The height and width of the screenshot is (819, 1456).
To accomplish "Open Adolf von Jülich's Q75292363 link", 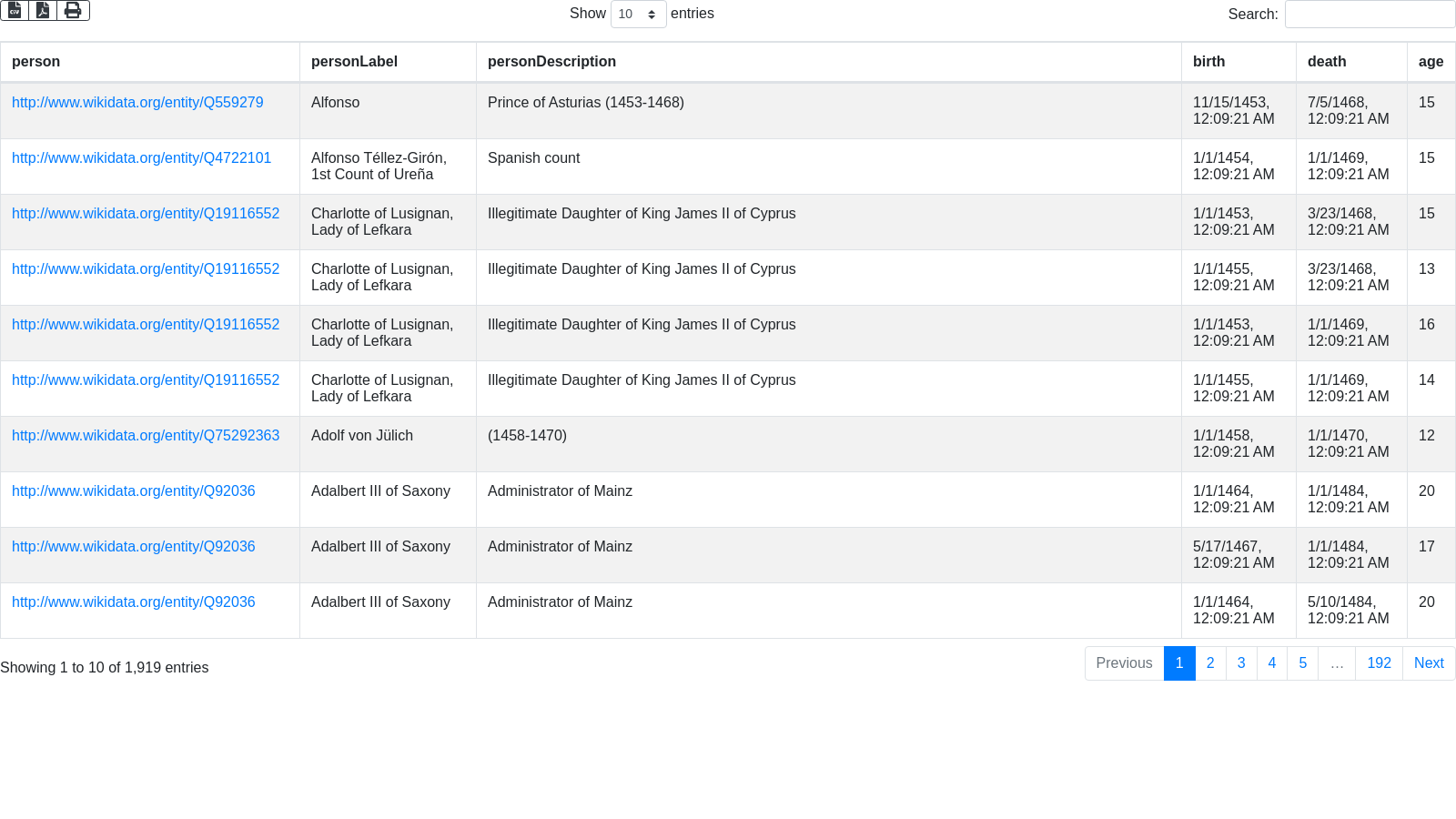I will pyautogui.click(x=146, y=436).
